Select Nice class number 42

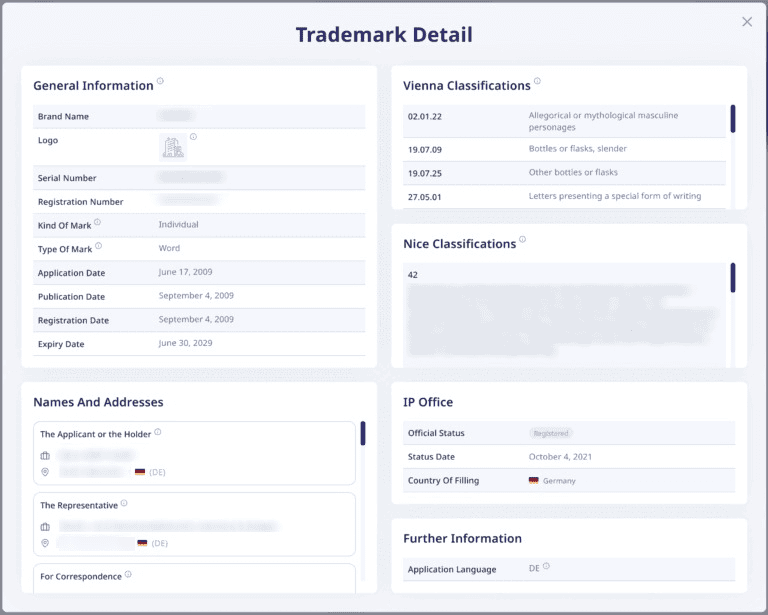[413, 275]
